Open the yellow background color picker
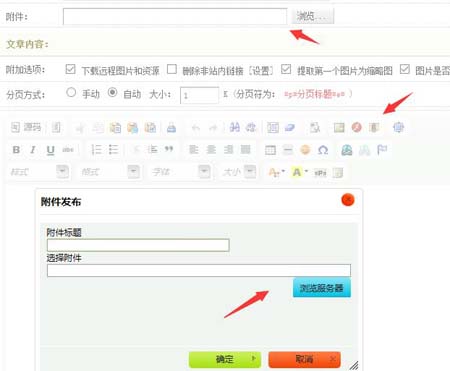 [300, 172]
